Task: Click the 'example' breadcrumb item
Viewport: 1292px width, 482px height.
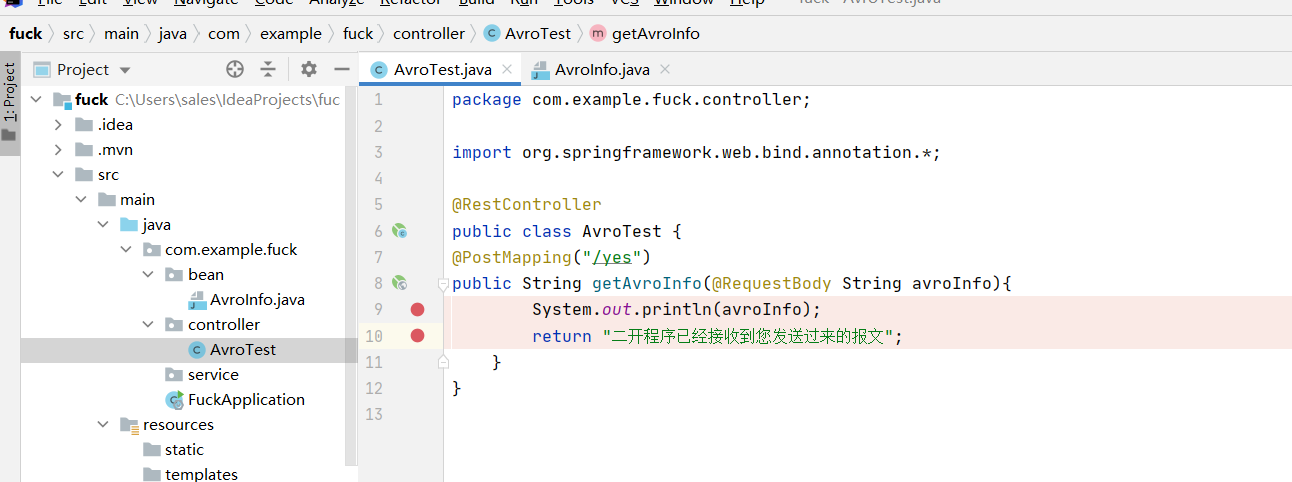Action: click(x=291, y=33)
